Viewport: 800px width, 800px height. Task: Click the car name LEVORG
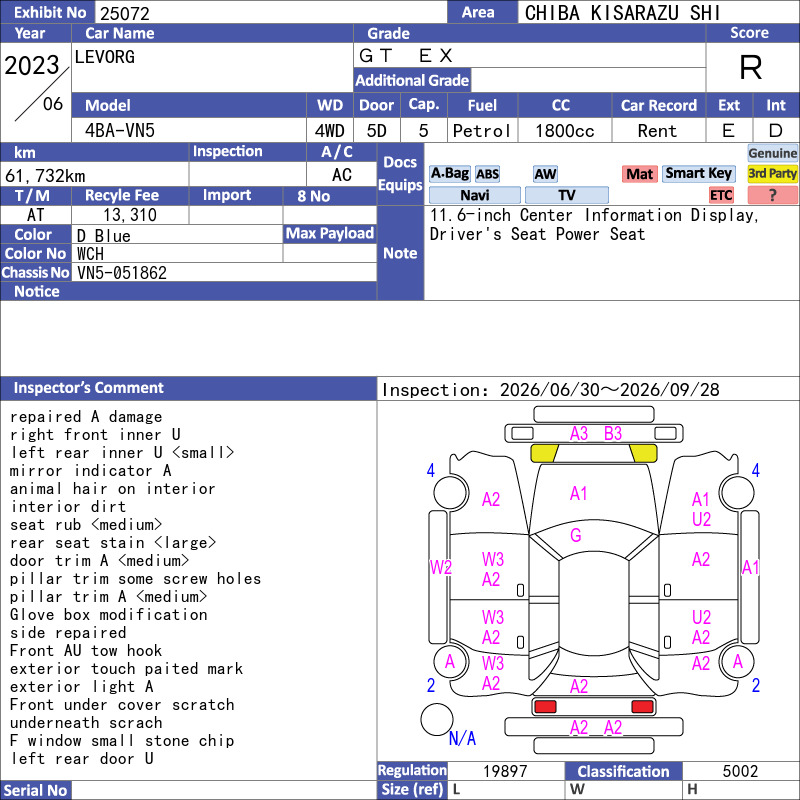(105, 57)
